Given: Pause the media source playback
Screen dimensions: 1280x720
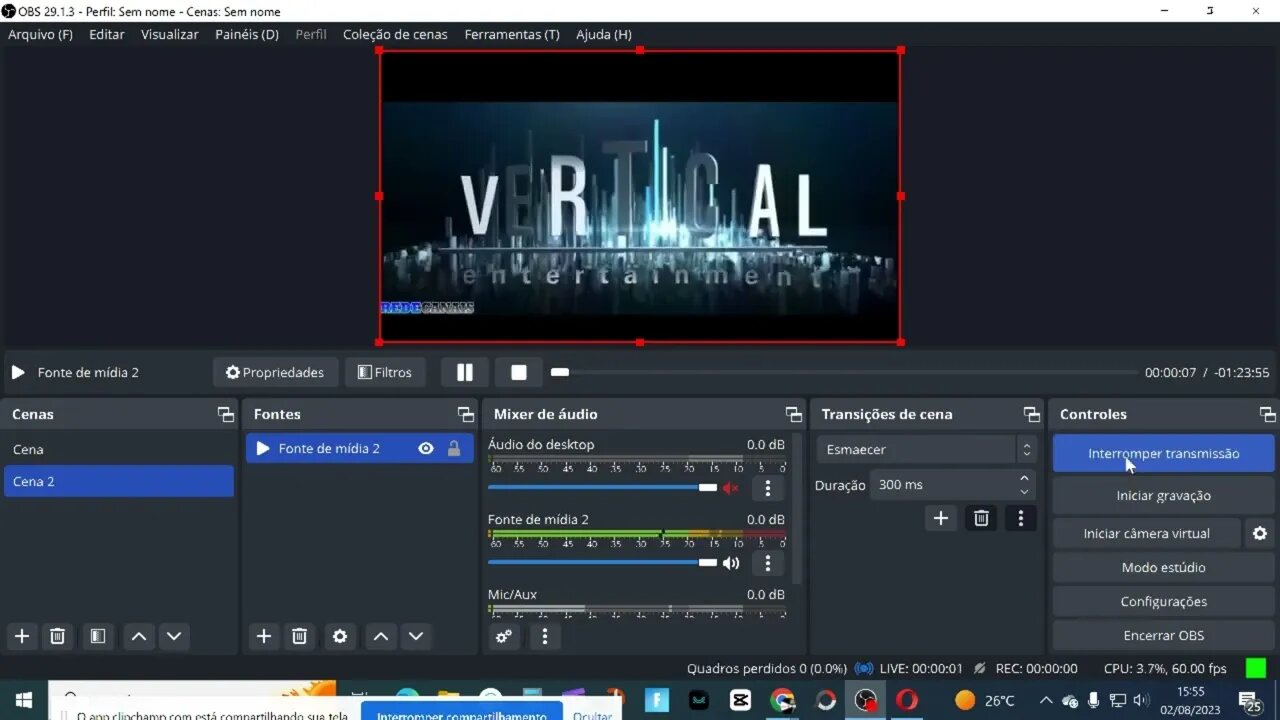Looking at the screenshot, I should click(x=465, y=372).
